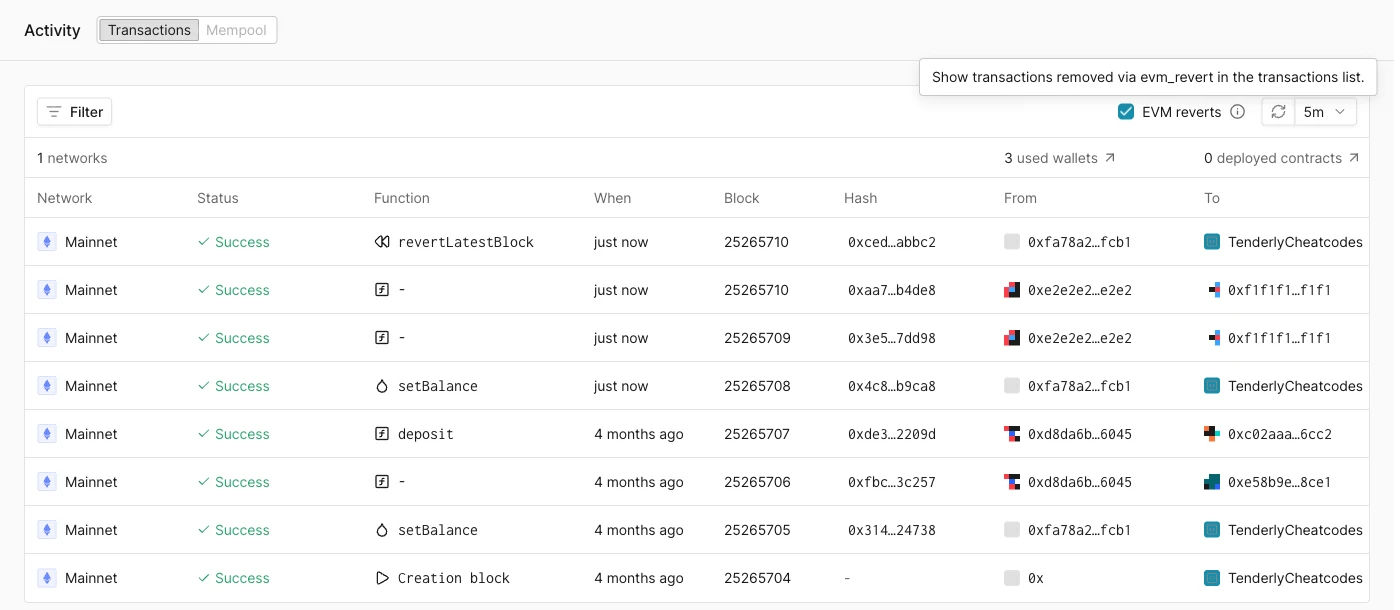The width and height of the screenshot is (1400, 610).
Task: Click the recipient avatar for 0xe58b9e…8ce1
Action: [x=1212, y=482]
